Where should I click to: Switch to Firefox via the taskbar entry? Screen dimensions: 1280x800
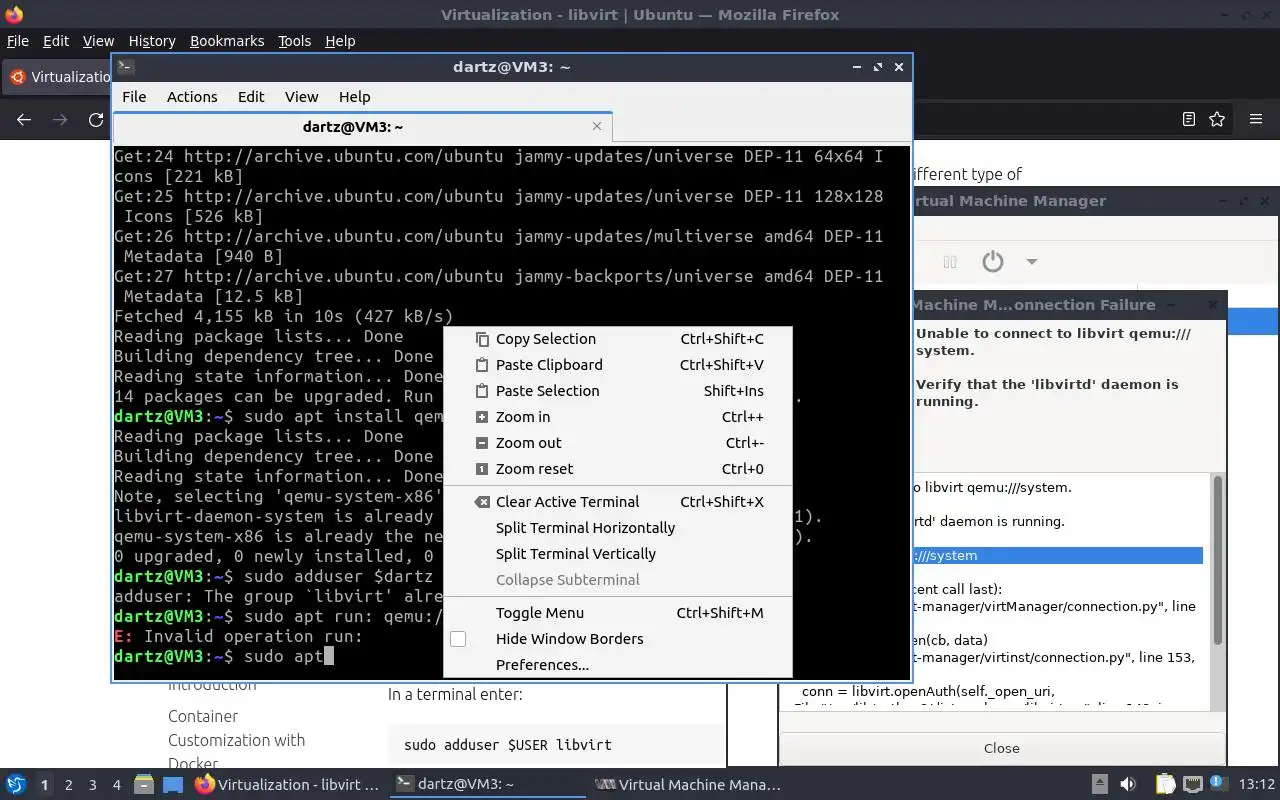pyautogui.click(x=288, y=785)
